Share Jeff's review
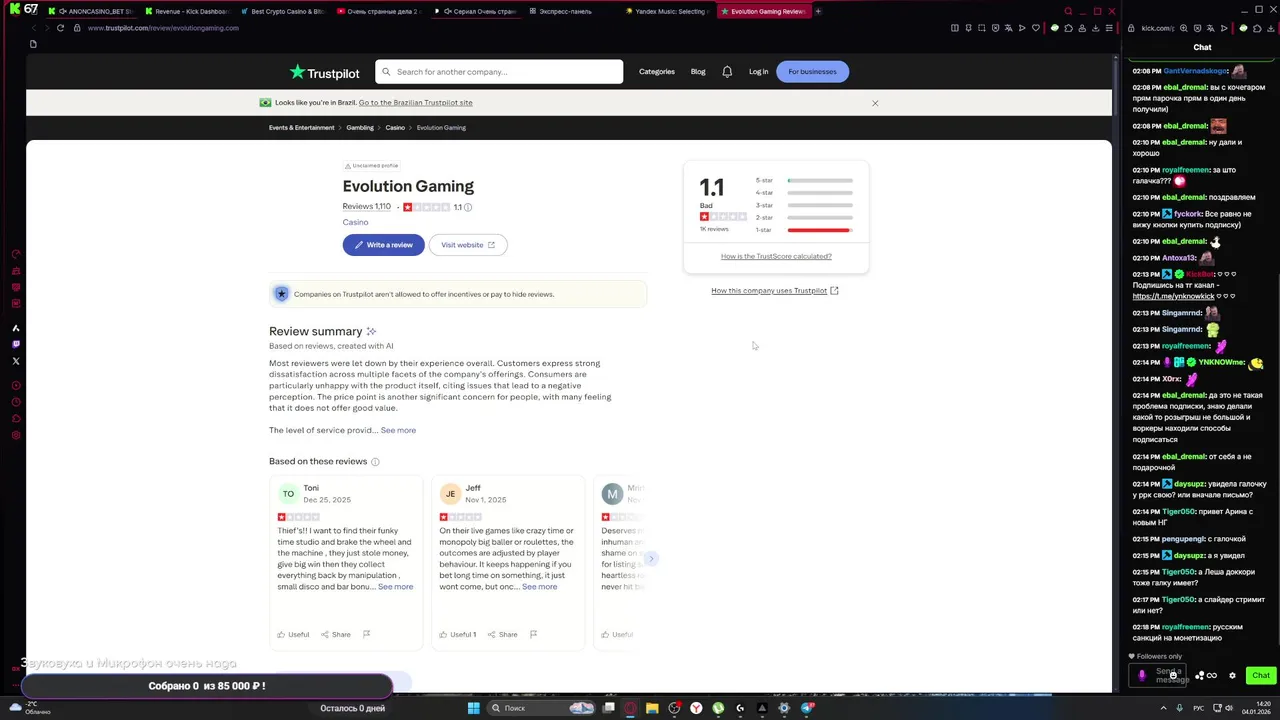The width and height of the screenshot is (1280, 720). [x=502, y=634]
